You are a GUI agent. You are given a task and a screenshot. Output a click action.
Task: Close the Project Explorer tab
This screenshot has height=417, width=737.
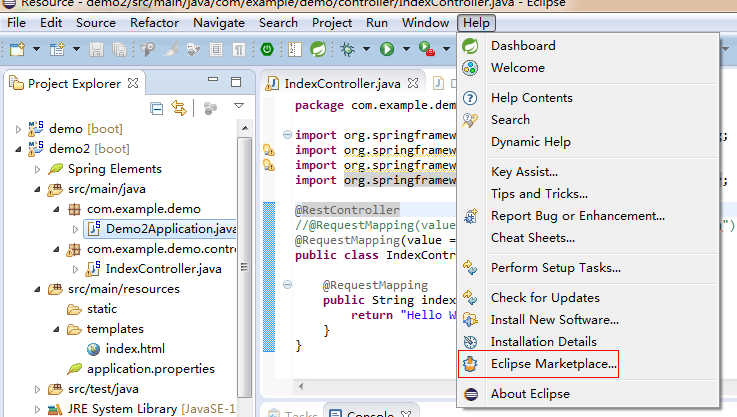(x=133, y=83)
